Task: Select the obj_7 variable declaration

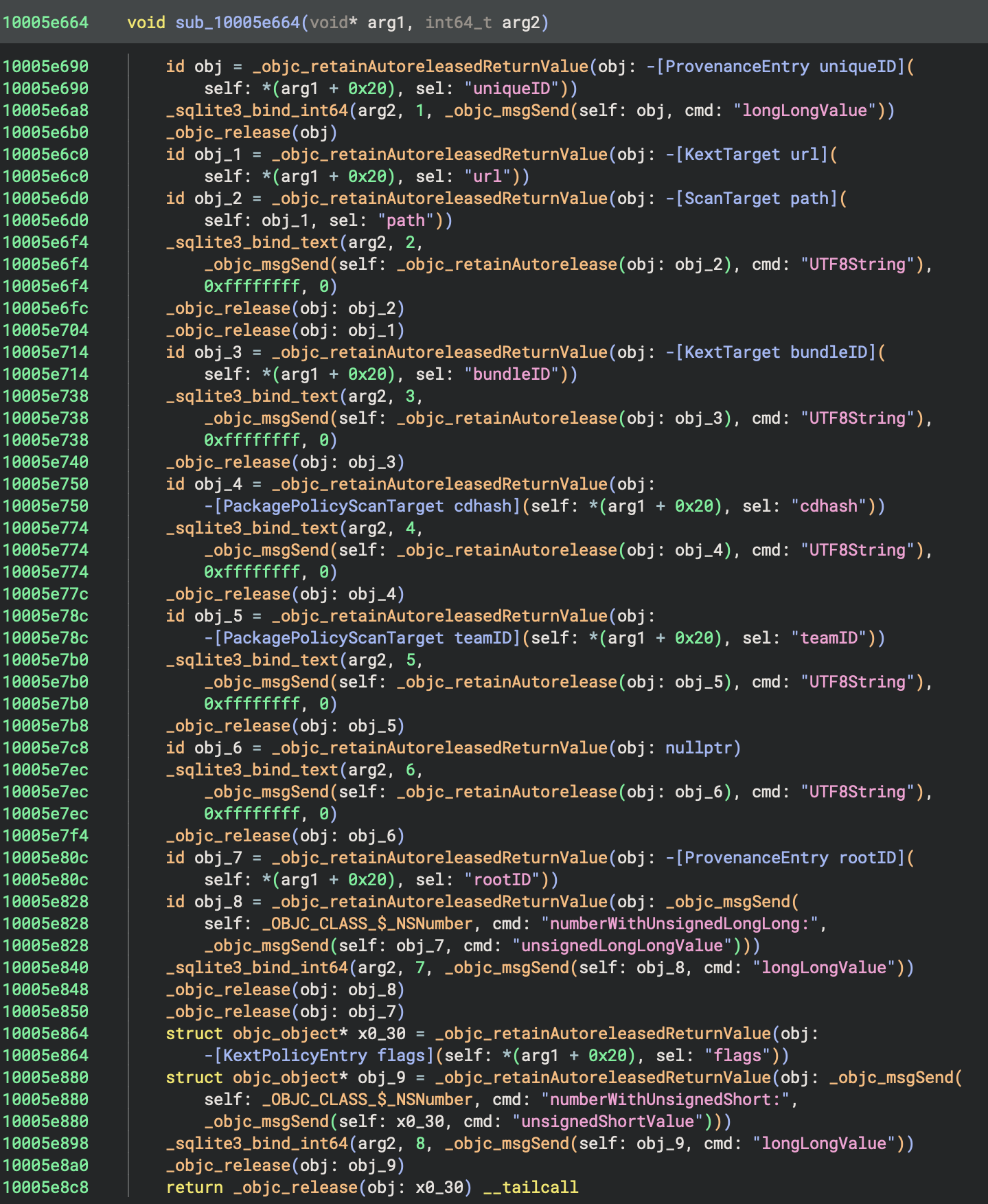Action: click(x=218, y=858)
